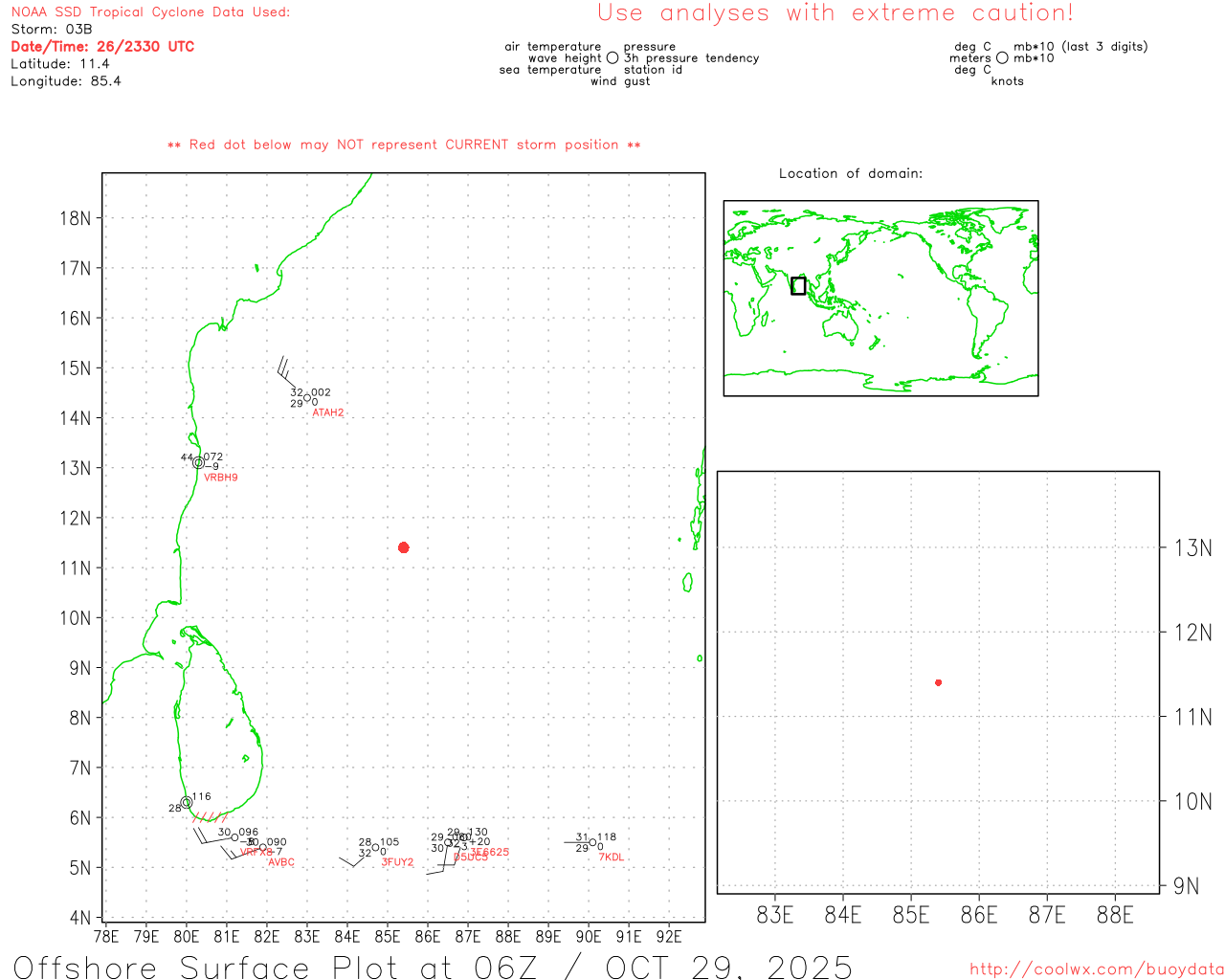
Task: Click station circle for ATAH2
Action: (x=306, y=399)
